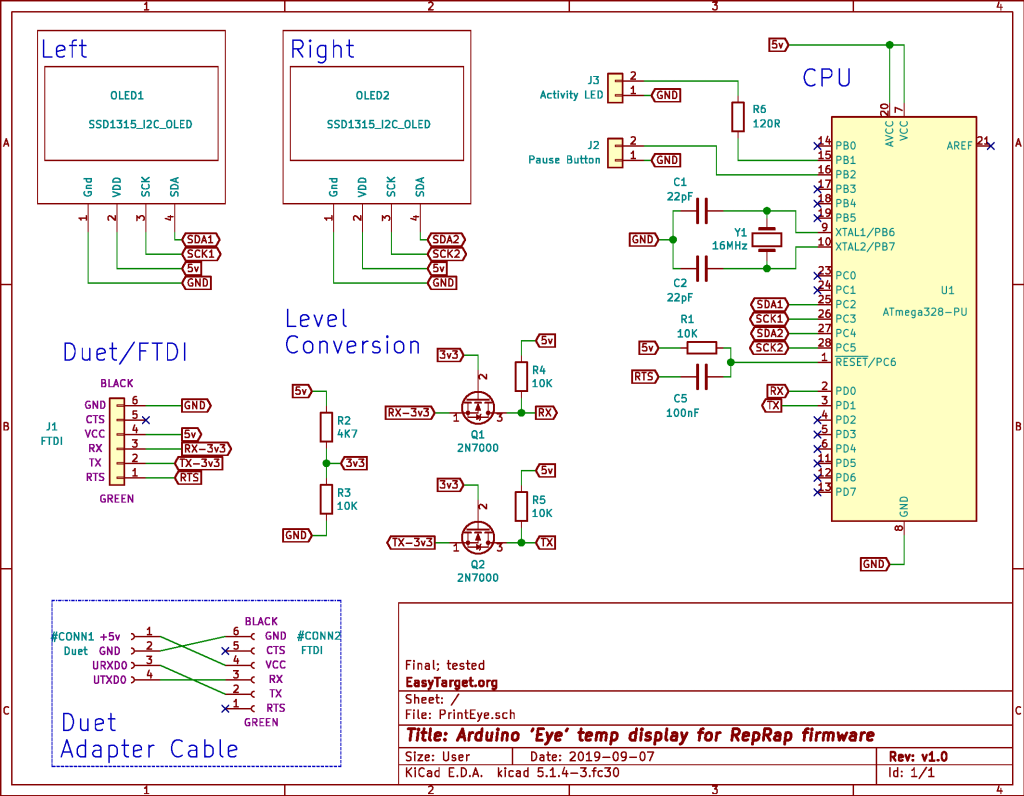Image resolution: width=1024 pixels, height=796 pixels.
Task: Click the J3 Activity LED connector symbol
Action: point(615,88)
